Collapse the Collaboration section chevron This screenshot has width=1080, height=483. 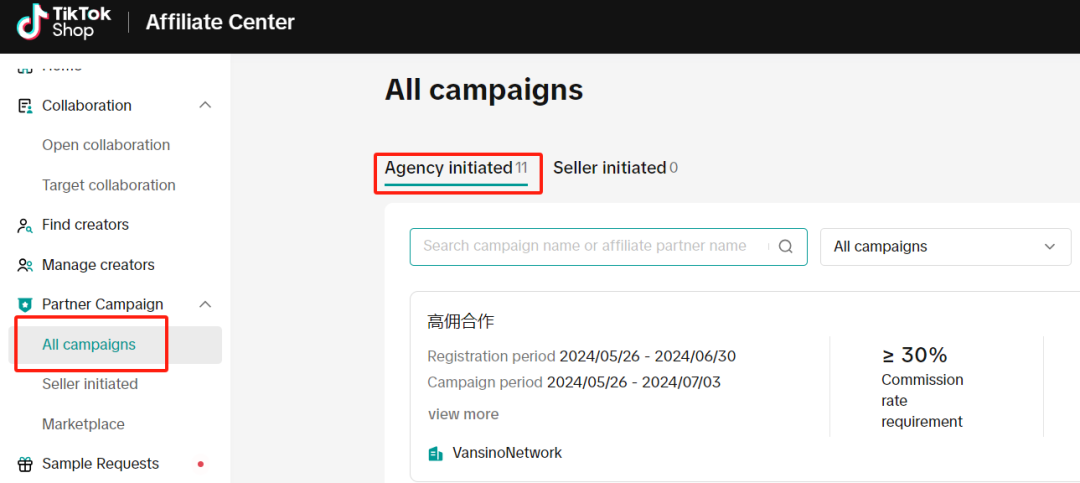click(x=205, y=105)
